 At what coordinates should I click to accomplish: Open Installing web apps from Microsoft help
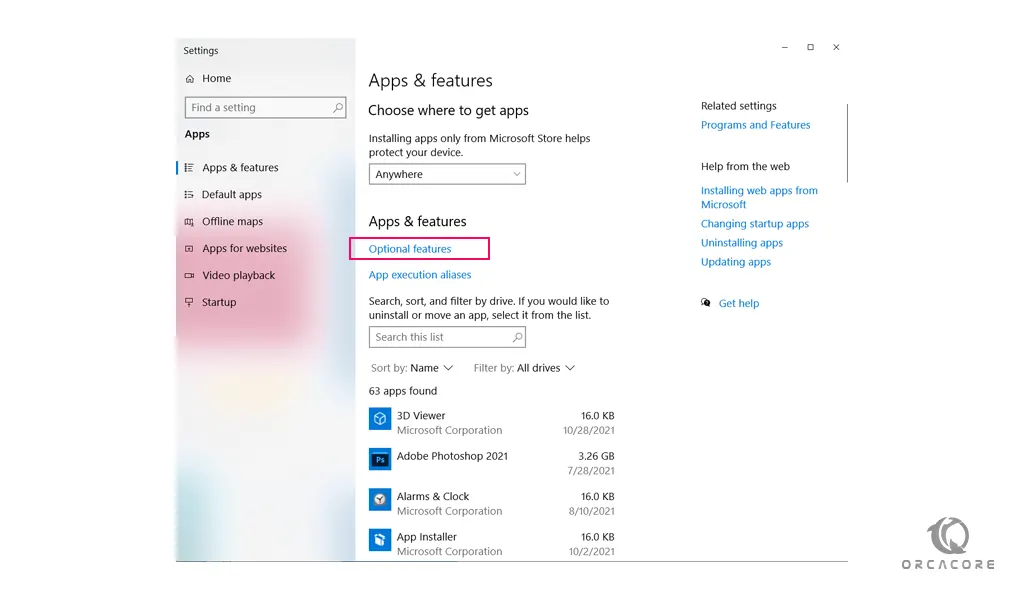pyautogui.click(x=759, y=197)
